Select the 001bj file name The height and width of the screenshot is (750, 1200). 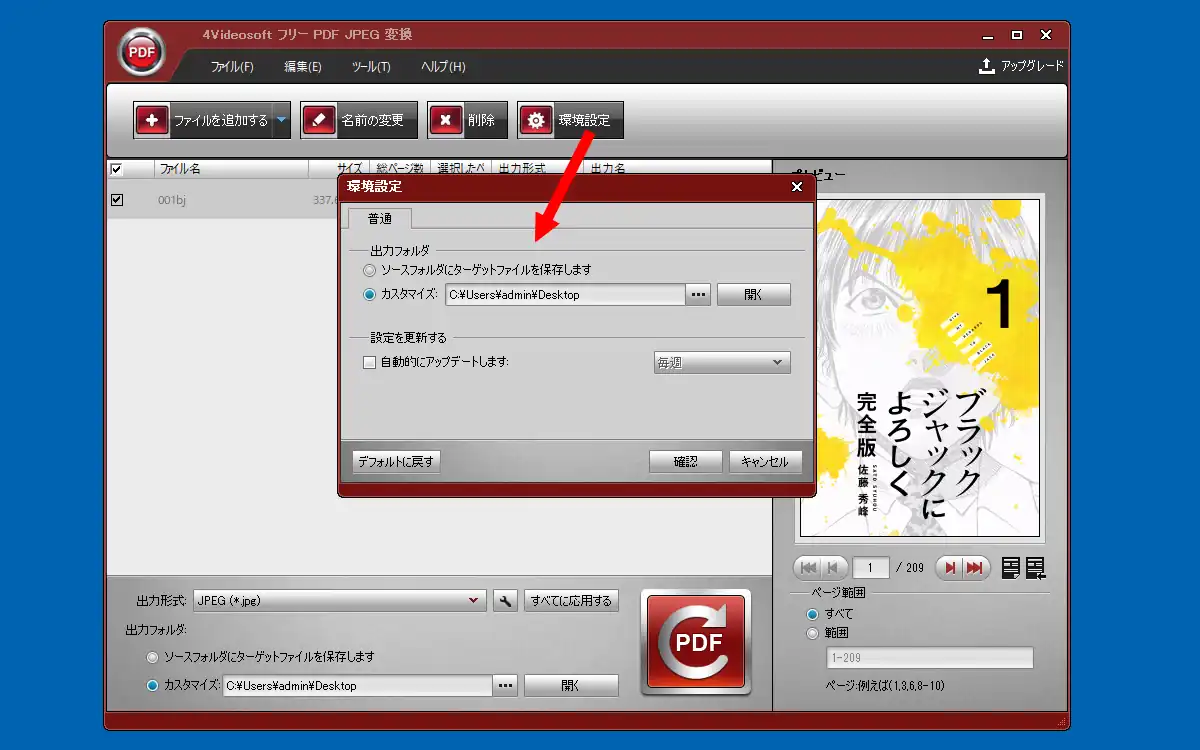(172, 200)
